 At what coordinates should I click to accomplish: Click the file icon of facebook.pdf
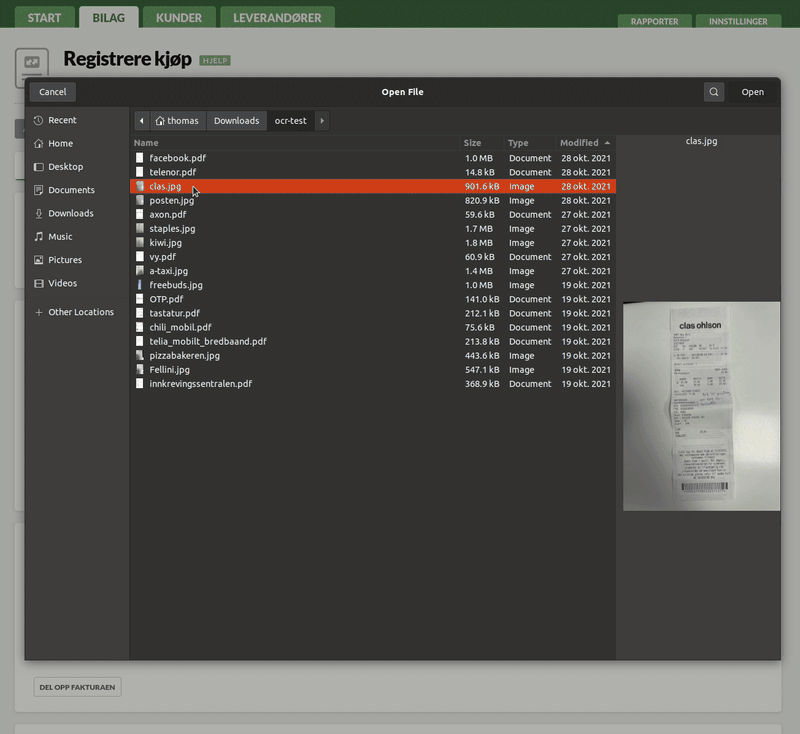[x=139, y=158]
